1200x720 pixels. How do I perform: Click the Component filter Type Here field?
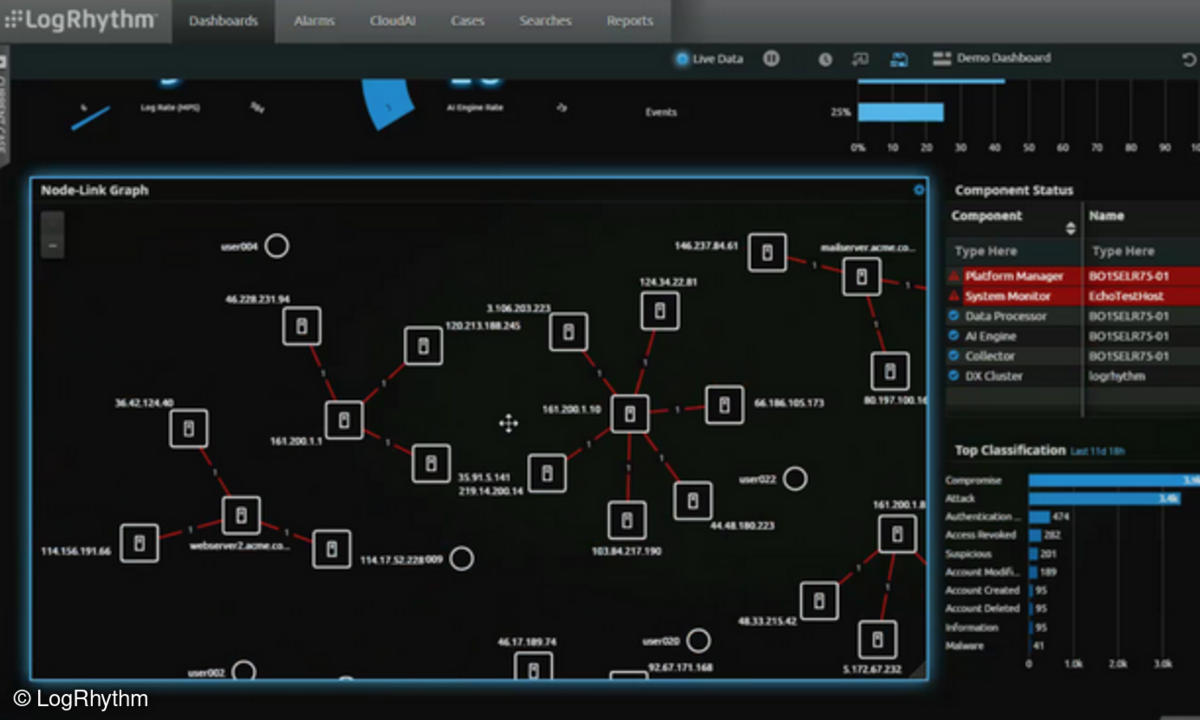1013,251
